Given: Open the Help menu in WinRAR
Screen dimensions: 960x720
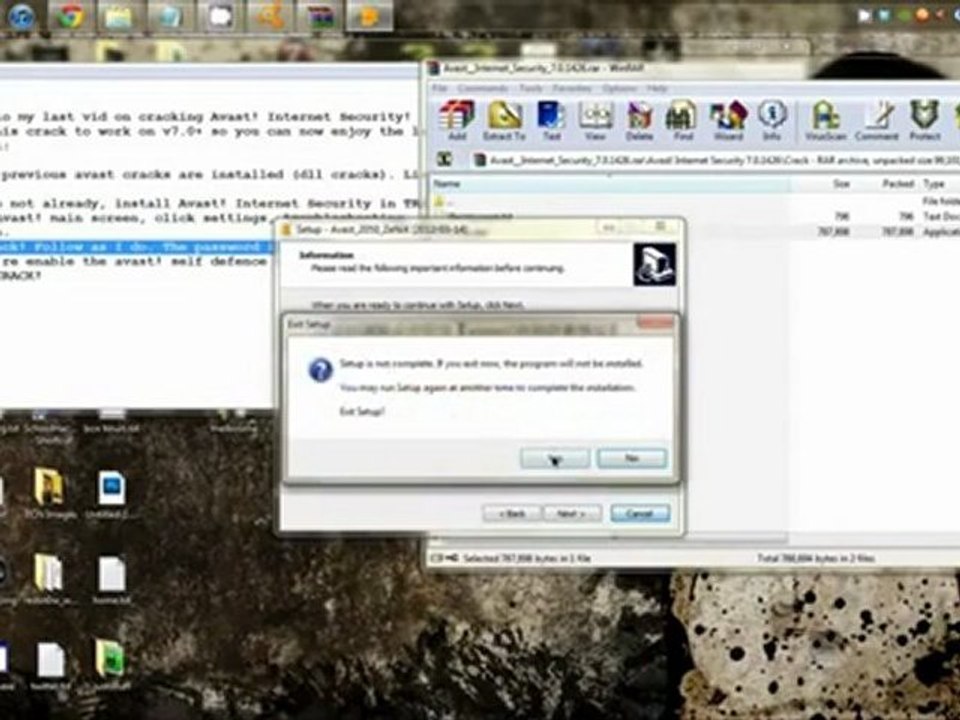Looking at the screenshot, I should click(x=657, y=88).
